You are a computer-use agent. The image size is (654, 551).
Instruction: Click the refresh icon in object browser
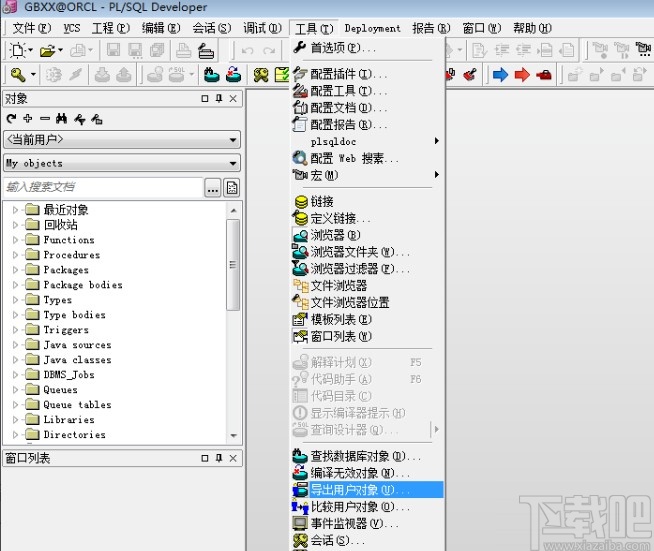pos(12,119)
